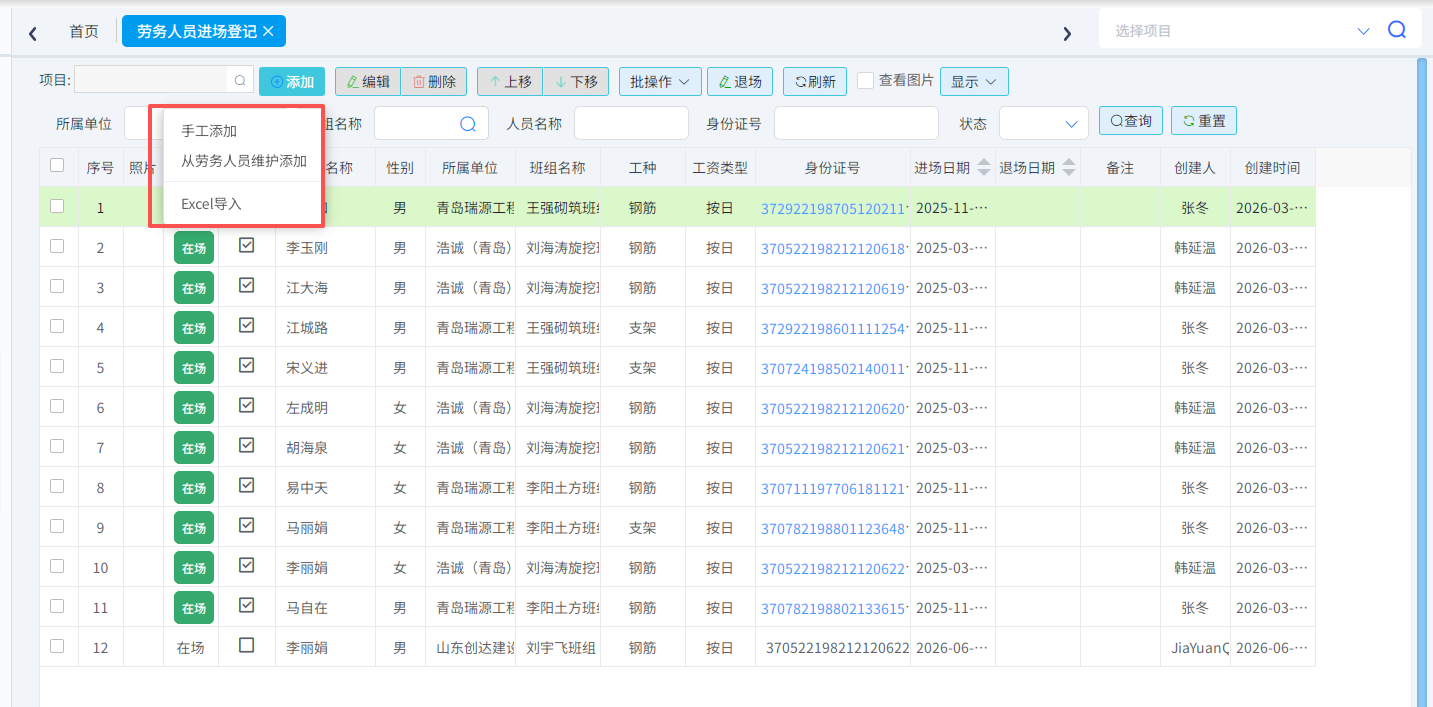The width and height of the screenshot is (1433, 707).
Task: Click into the 人员名称 input field
Action: coord(631,124)
